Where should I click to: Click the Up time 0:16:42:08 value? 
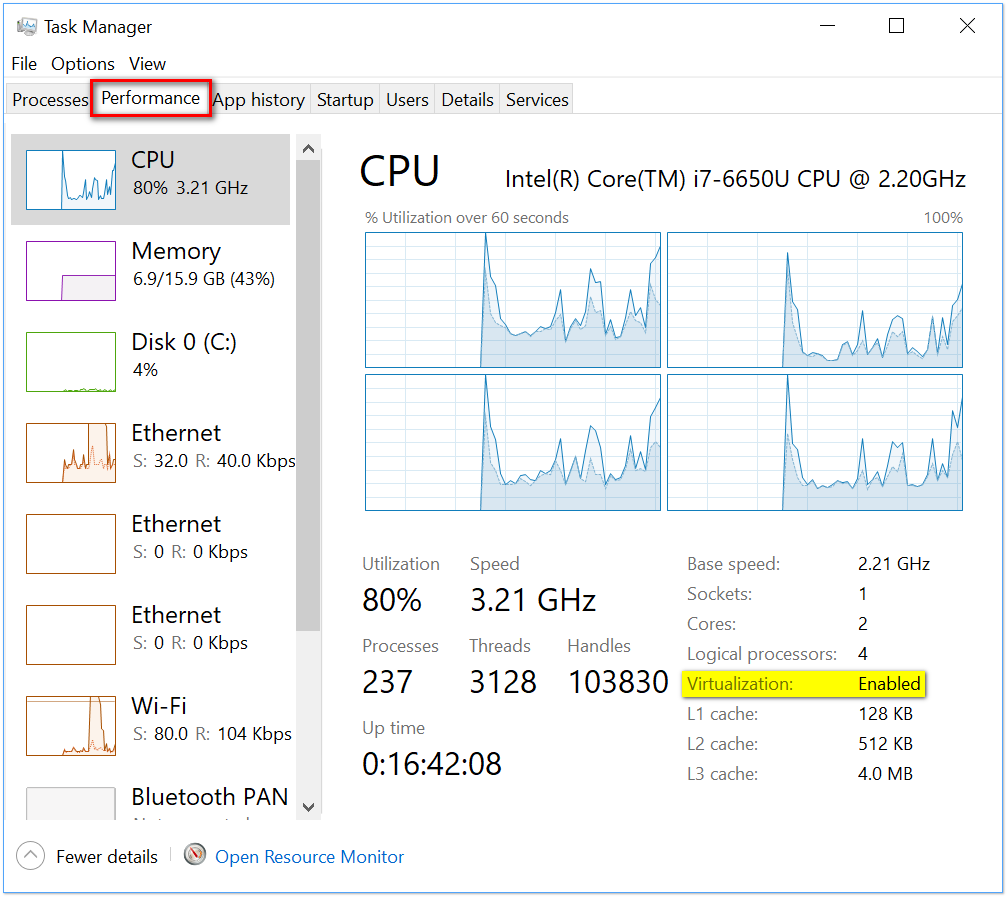(x=432, y=764)
